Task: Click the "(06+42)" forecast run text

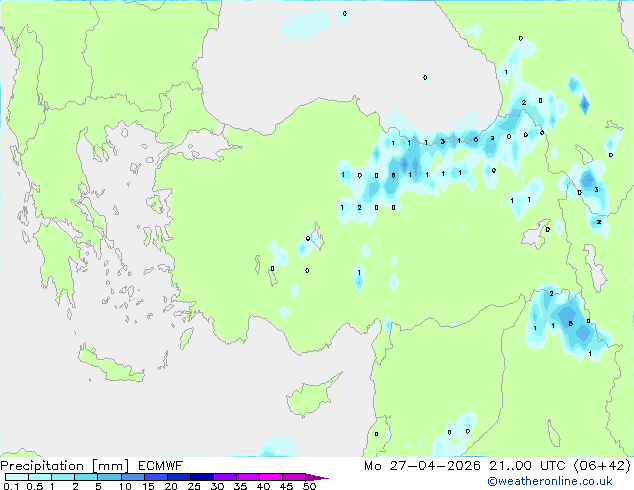Action: click(x=602, y=466)
